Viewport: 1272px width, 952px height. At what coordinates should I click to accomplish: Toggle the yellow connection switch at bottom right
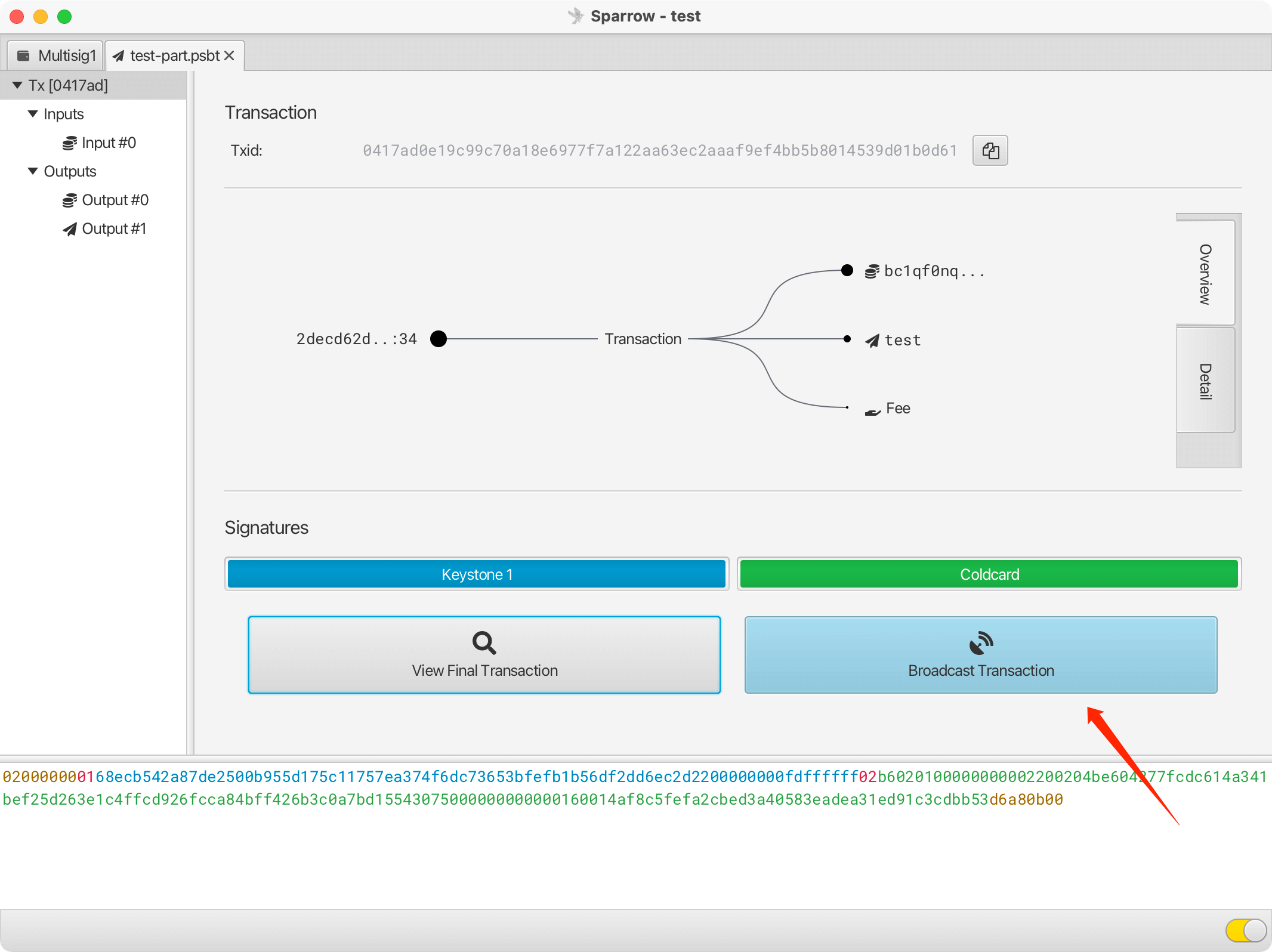(x=1246, y=930)
